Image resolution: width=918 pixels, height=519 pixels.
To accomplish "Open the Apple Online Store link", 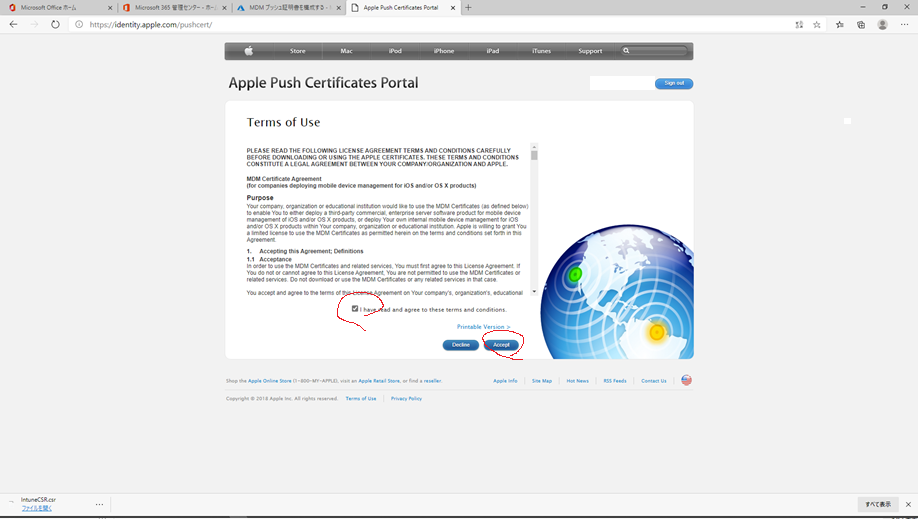I will tap(269, 381).
